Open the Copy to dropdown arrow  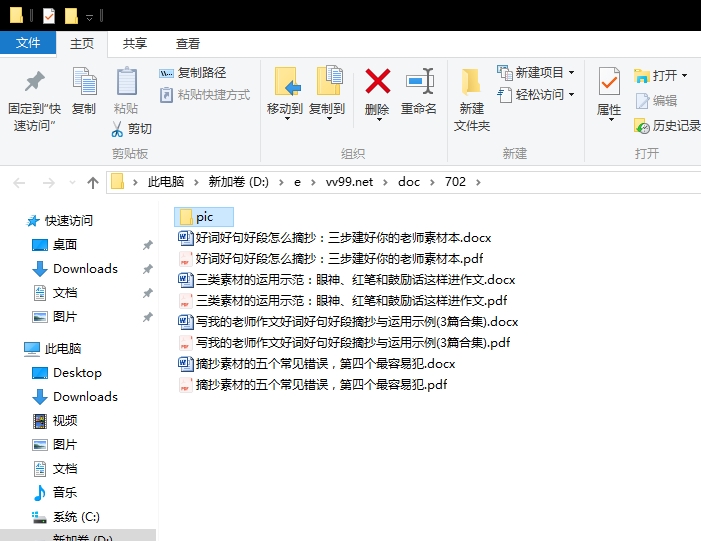click(x=329, y=119)
